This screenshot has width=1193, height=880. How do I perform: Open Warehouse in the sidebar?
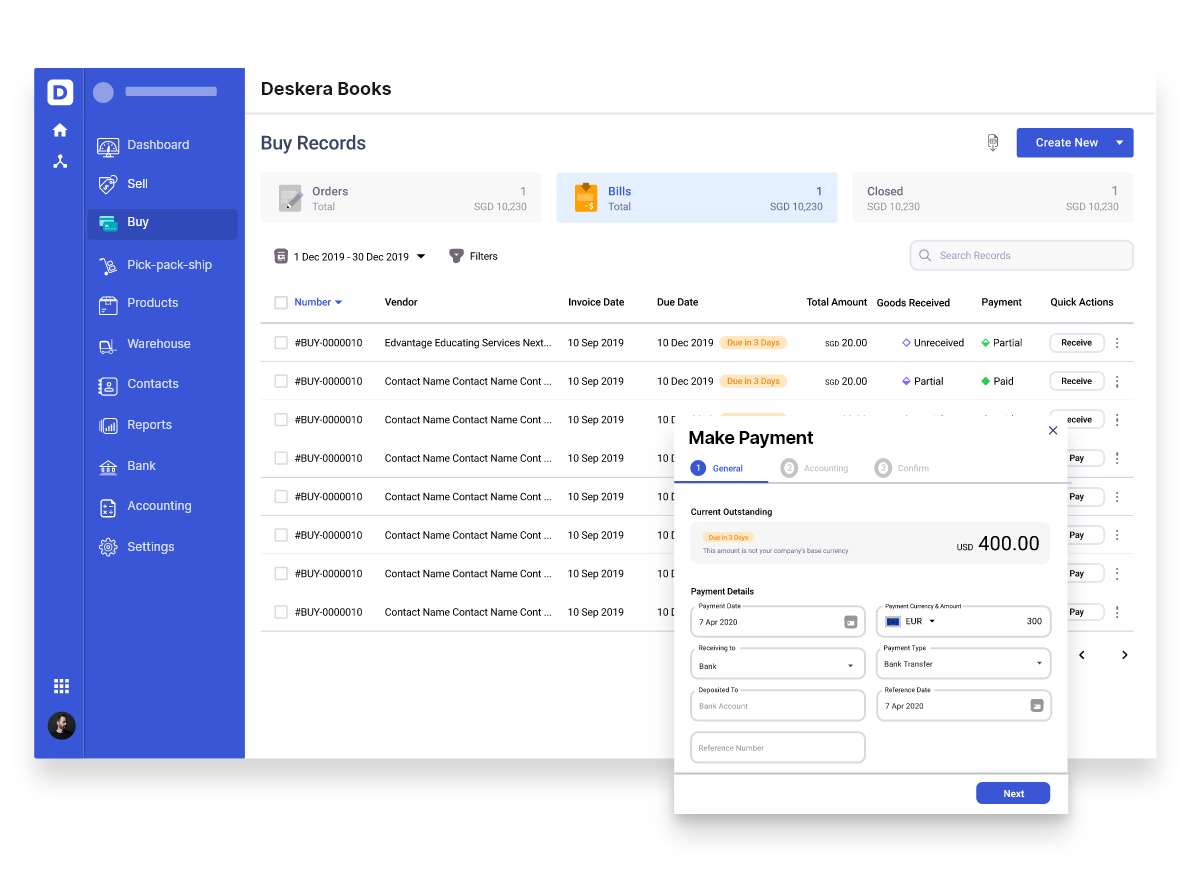click(x=162, y=345)
